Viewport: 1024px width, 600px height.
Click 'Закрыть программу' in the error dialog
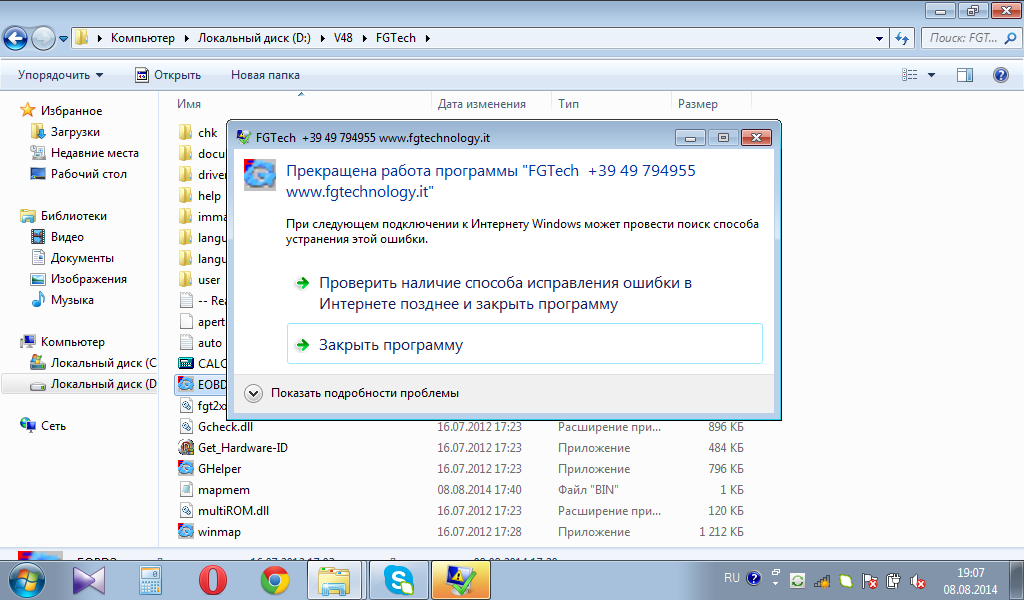[524, 344]
